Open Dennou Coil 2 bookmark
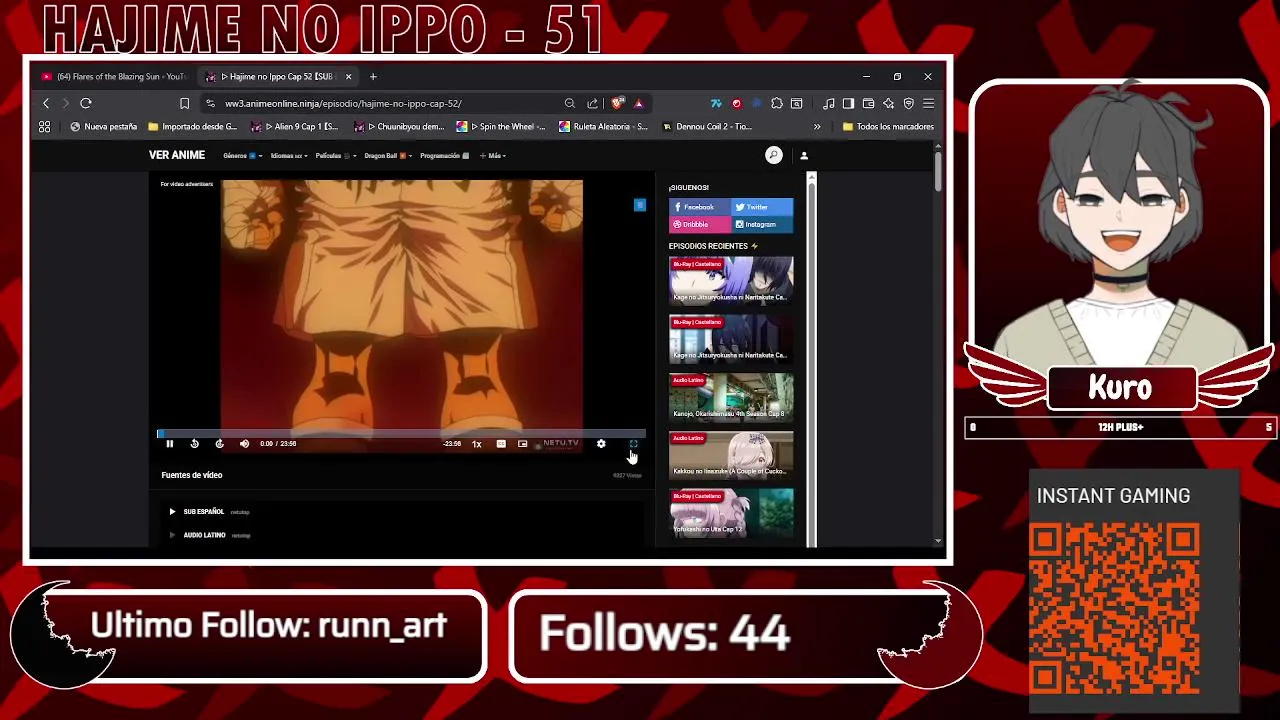Viewport: 1280px width, 720px height. pyautogui.click(x=707, y=126)
